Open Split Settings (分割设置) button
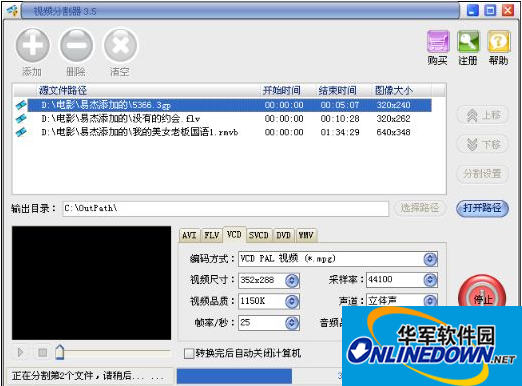522x386 pixels. [482, 174]
